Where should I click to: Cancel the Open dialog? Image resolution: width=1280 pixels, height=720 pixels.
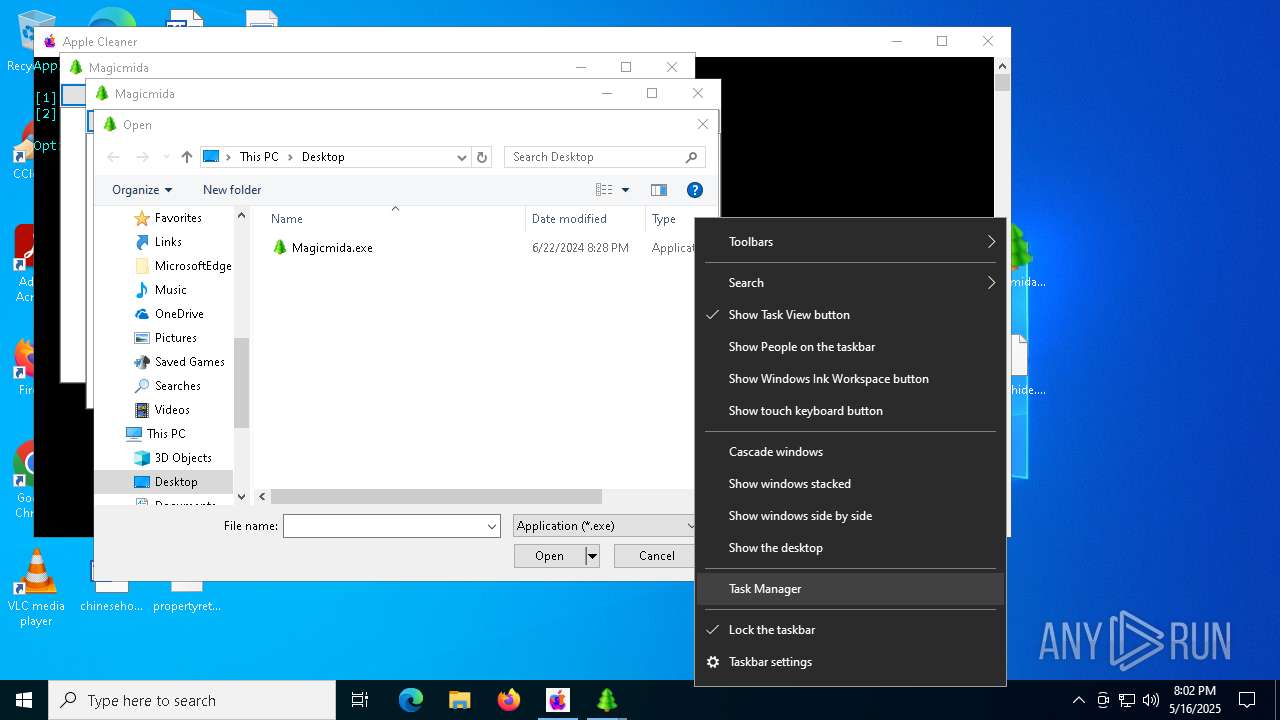click(656, 556)
